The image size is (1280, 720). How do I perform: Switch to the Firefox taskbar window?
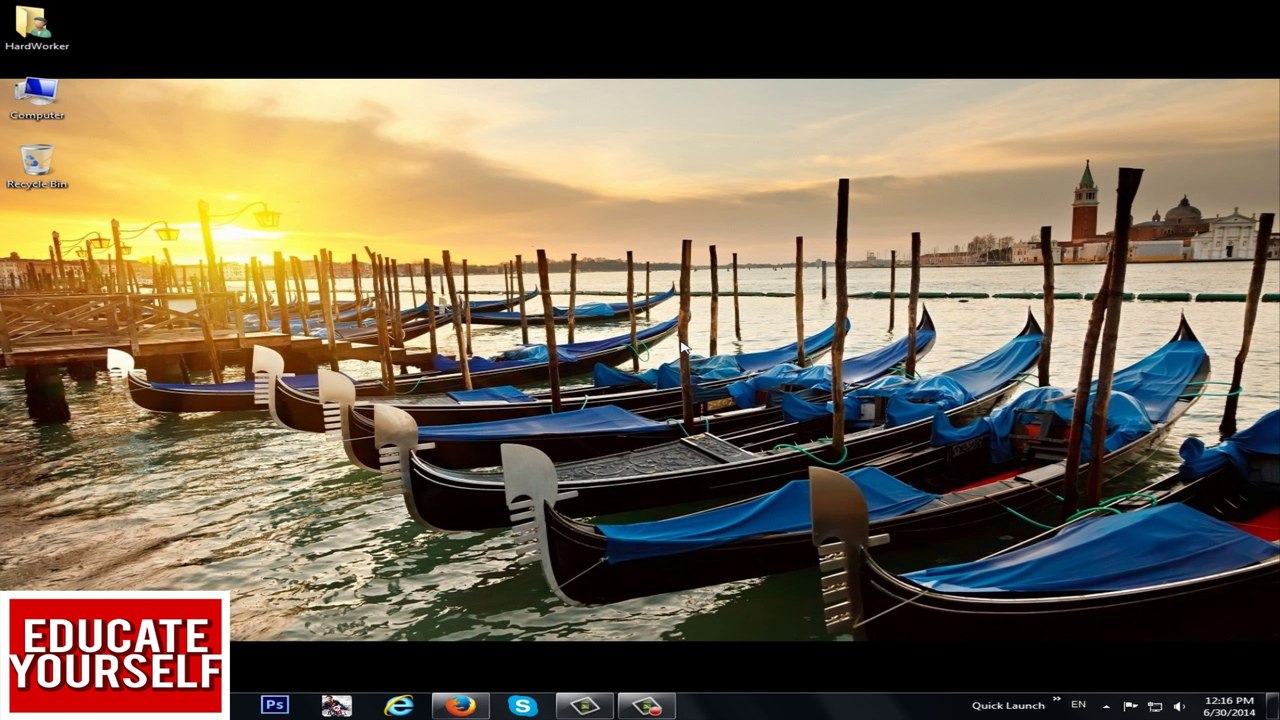[x=460, y=705]
